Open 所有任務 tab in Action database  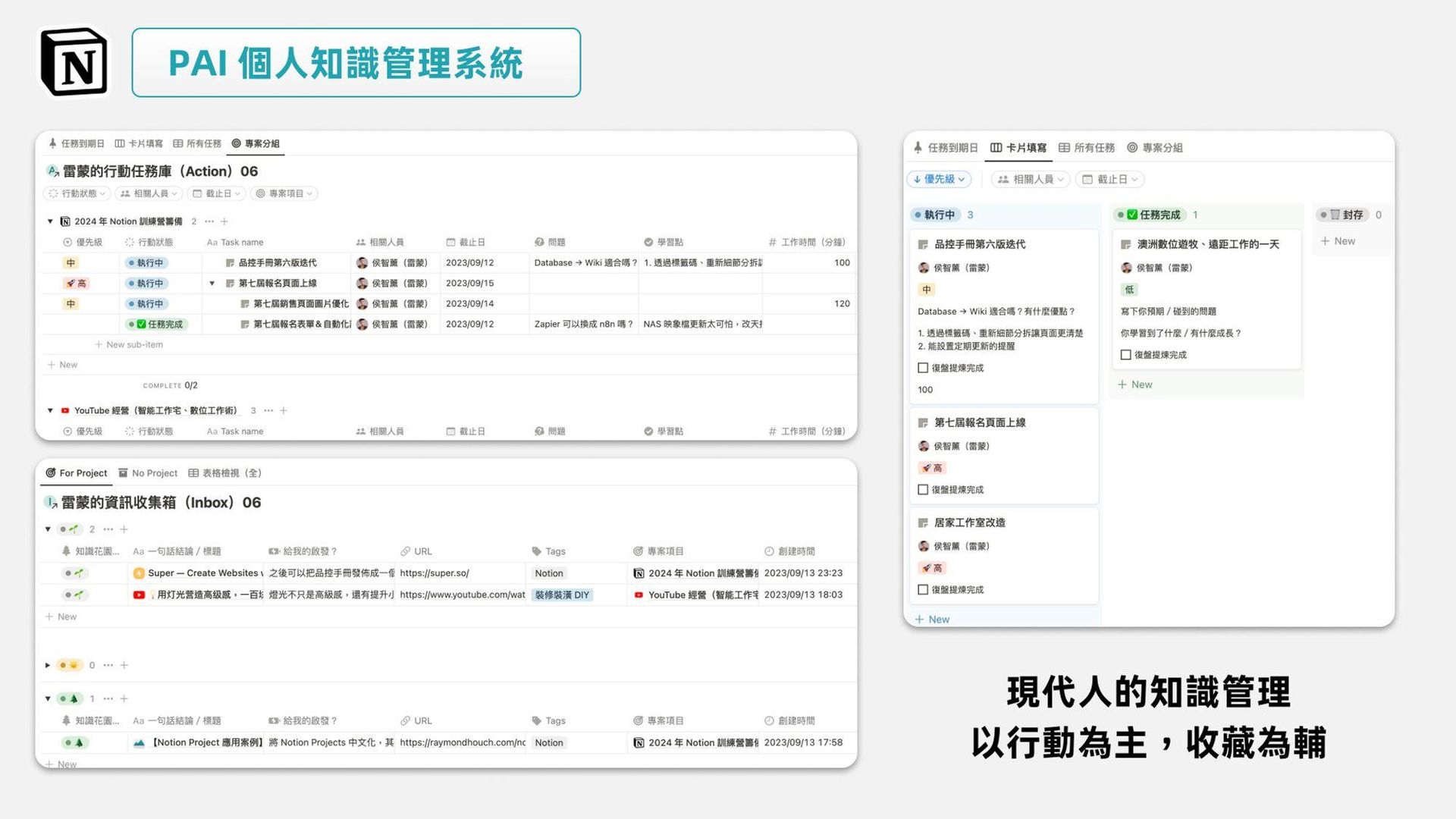(197, 143)
